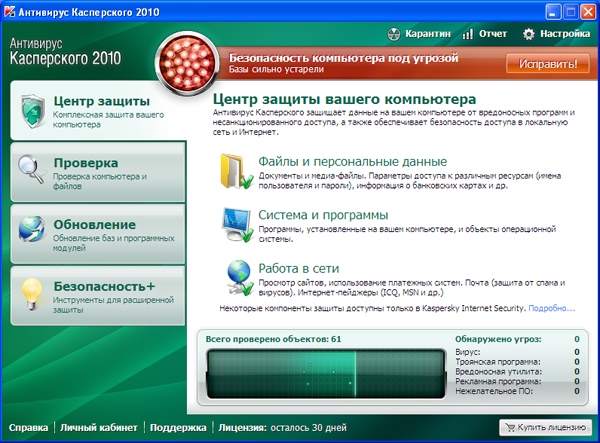The image size is (600, 443).
Task: Open the Карантин quarantine icon
Action: (x=394, y=34)
